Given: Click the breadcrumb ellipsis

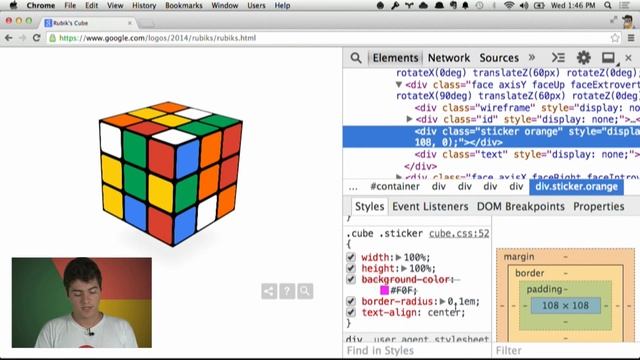Looking at the screenshot, I should click(353, 187).
